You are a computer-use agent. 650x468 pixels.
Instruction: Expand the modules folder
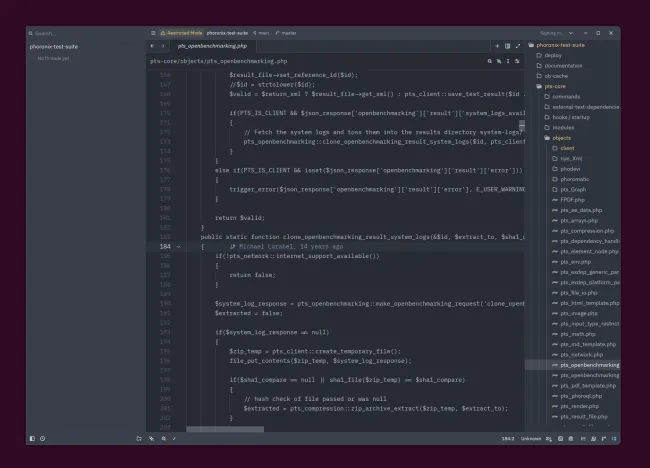559,128
